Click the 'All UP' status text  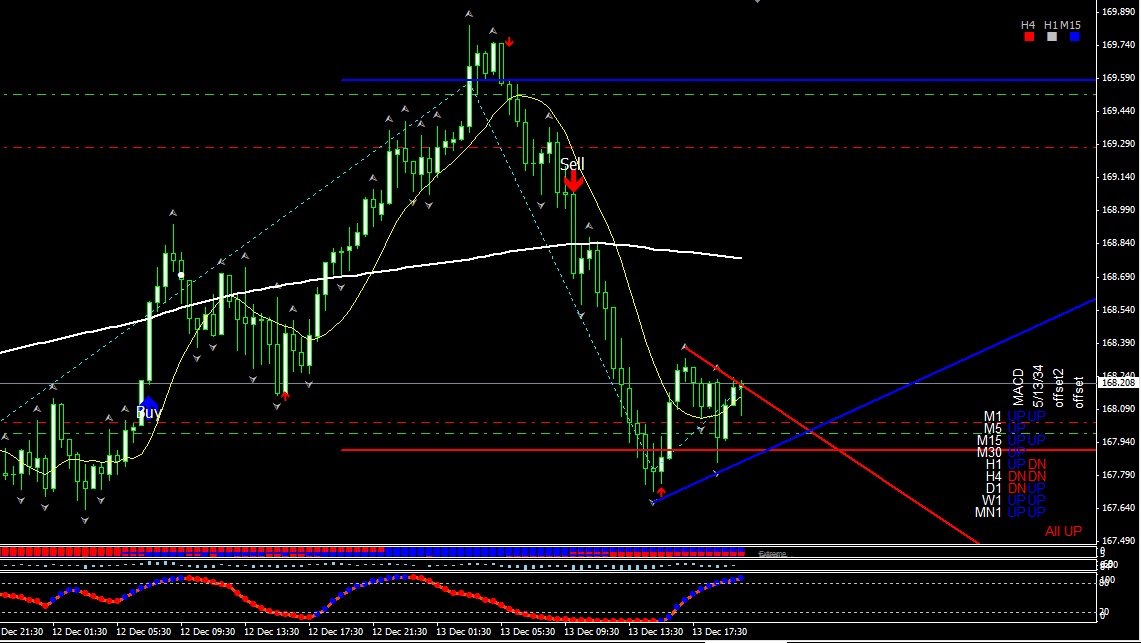[x=1063, y=532]
